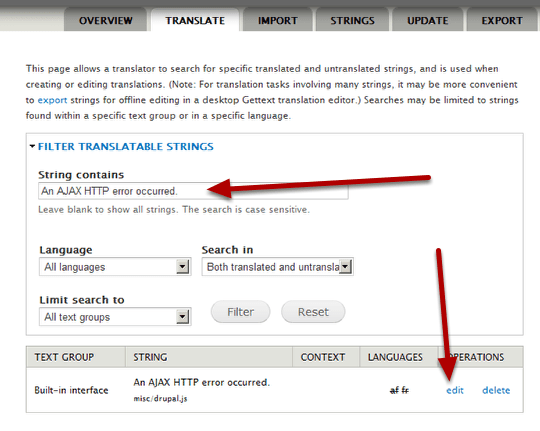Select the Update tab
The height and width of the screenshot is (431, 540).
tap(428, 20)
